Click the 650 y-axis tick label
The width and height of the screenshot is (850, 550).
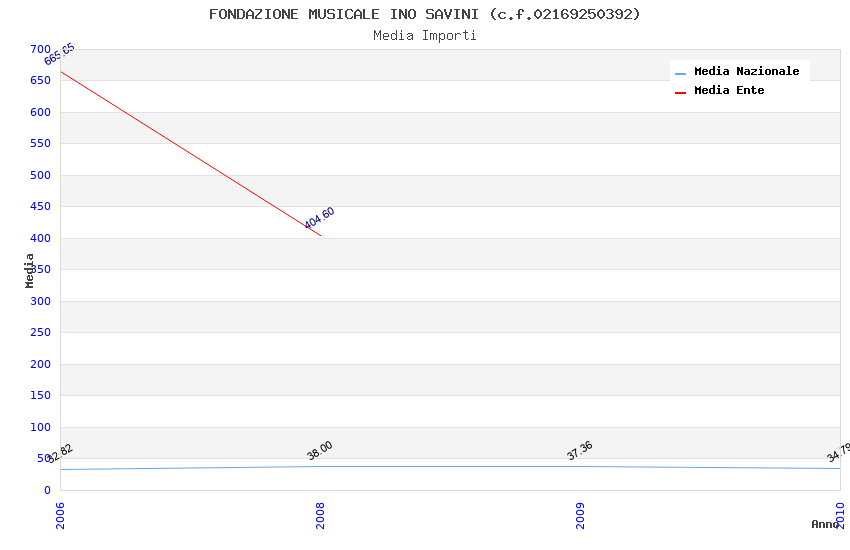pyautogui.click(x=41, y=80)
